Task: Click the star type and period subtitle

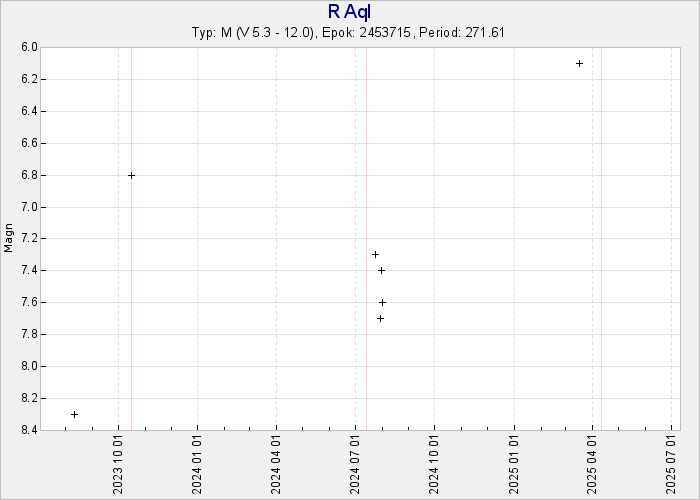Action: coord(348,32)
